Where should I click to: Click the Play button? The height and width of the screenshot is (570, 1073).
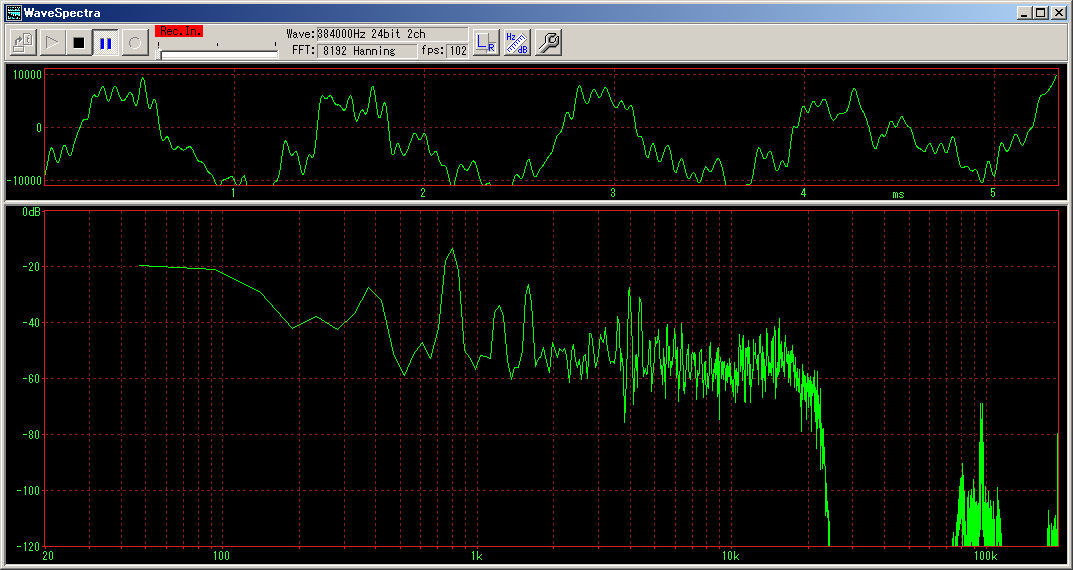pyautogui.click(x=51, y=43)
